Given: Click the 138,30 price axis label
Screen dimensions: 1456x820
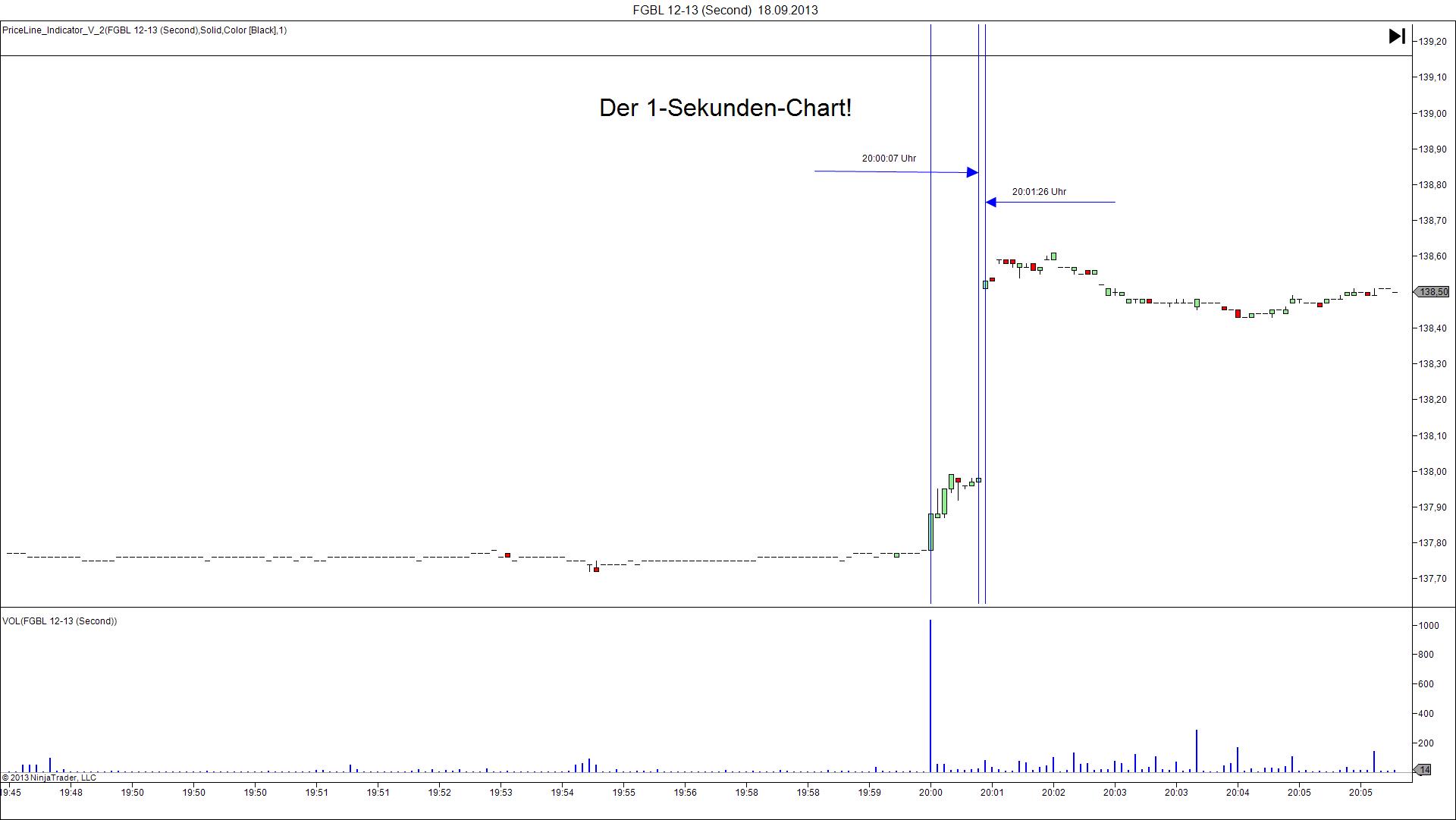Looking at the screenshot, I should [x=1432, y=364].
